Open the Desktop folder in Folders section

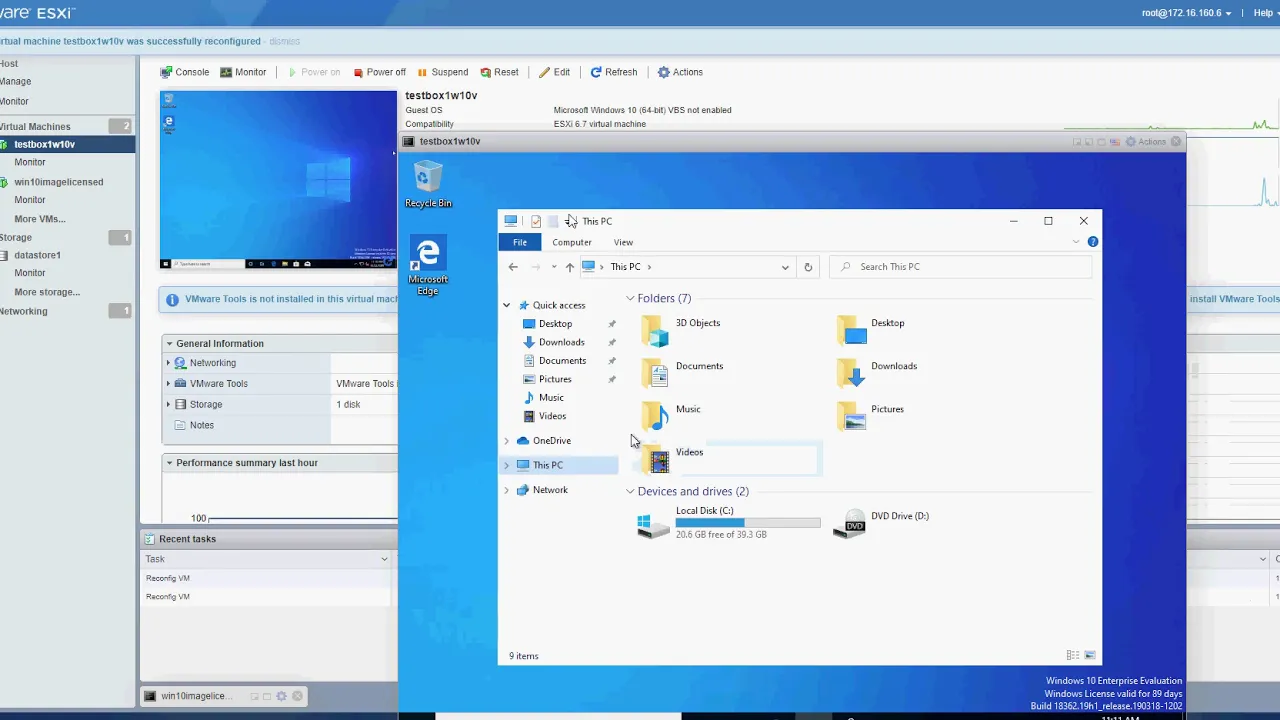tap(872, 331)
